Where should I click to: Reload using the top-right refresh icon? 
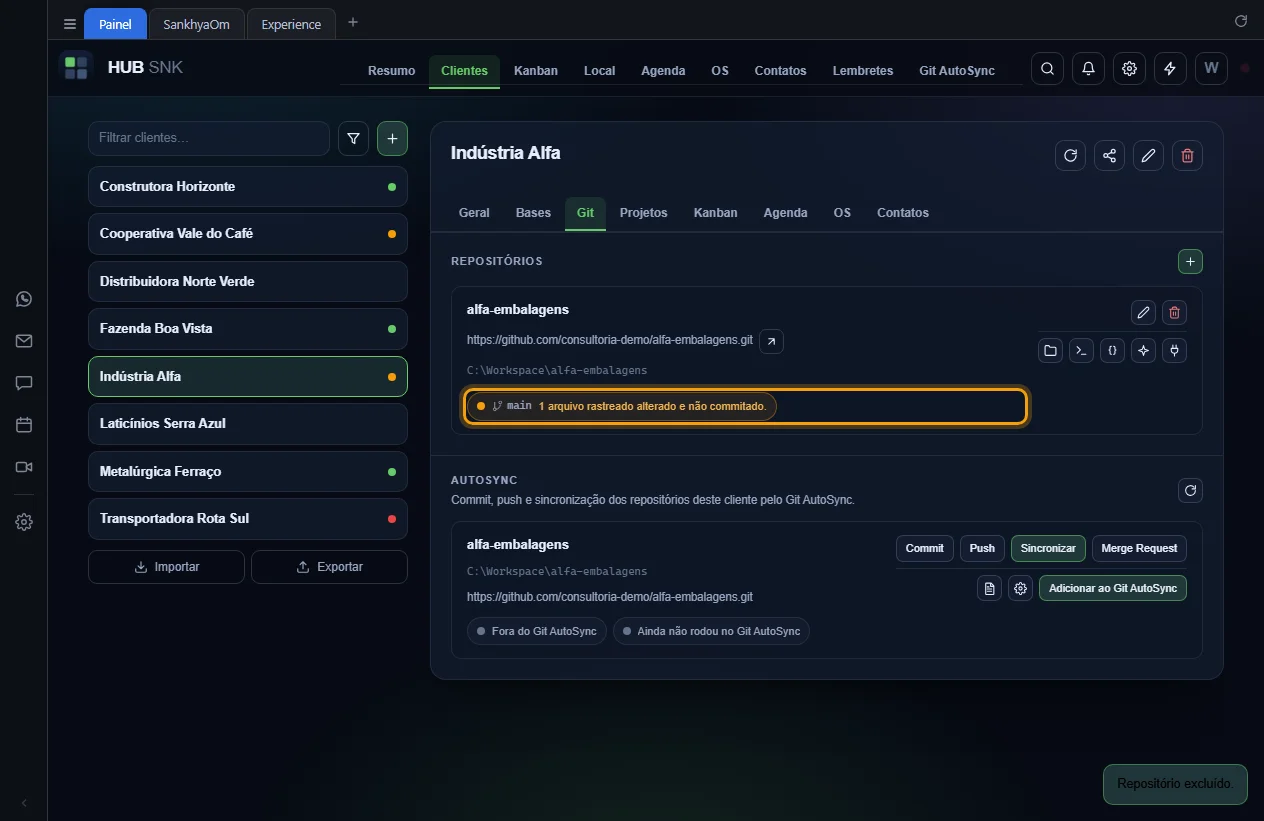click(x=1241, y=21)
